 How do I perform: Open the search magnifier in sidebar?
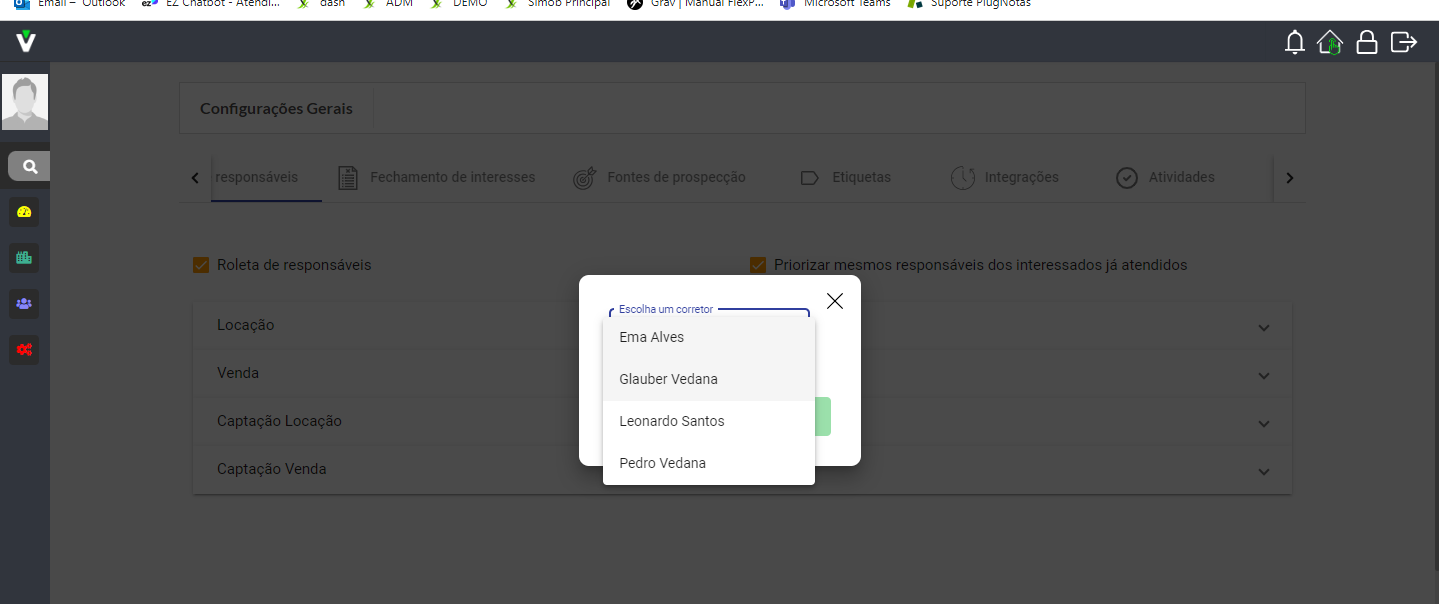coord(30,166)
